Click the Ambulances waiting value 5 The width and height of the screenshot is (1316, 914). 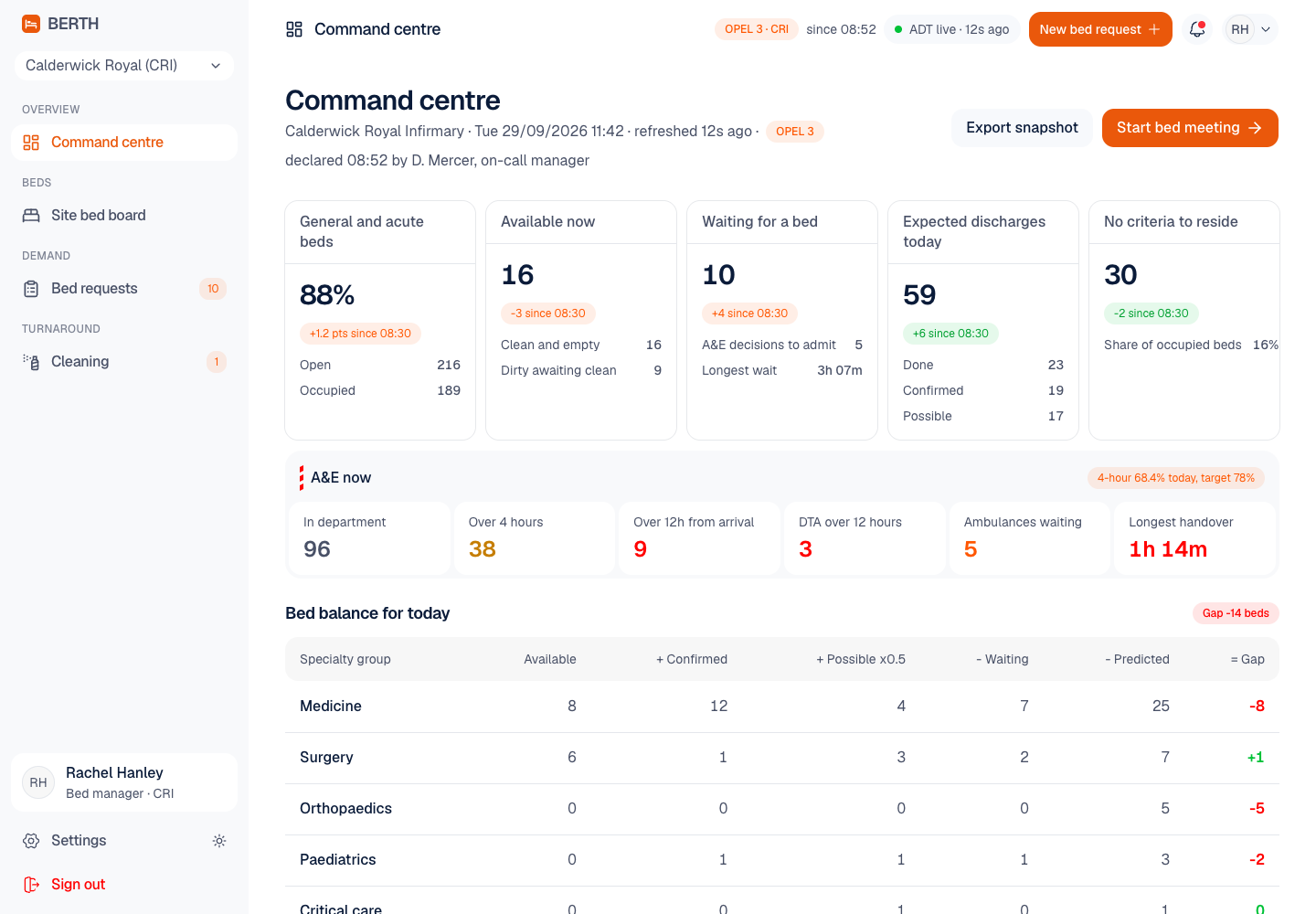click(971, 549)
